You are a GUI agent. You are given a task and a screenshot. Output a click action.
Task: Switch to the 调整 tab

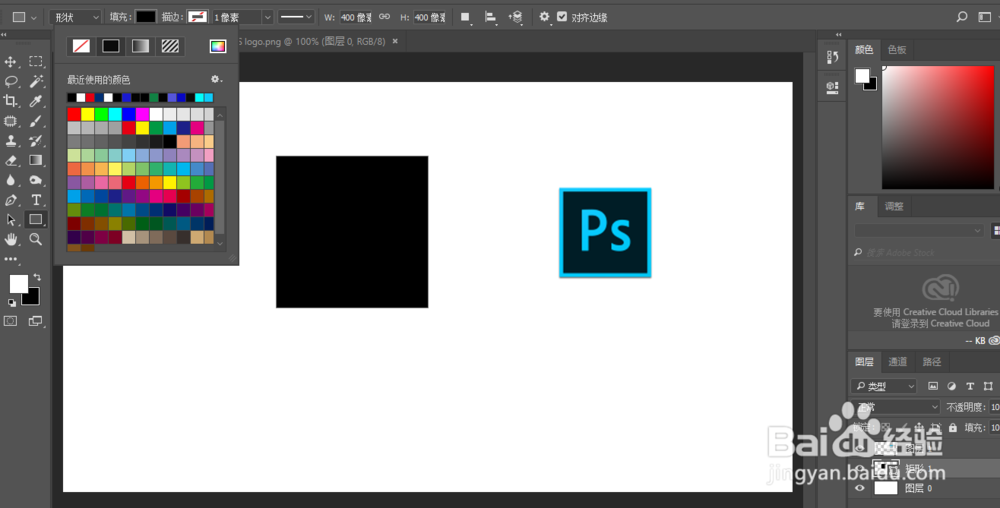[x=894, y=207]
